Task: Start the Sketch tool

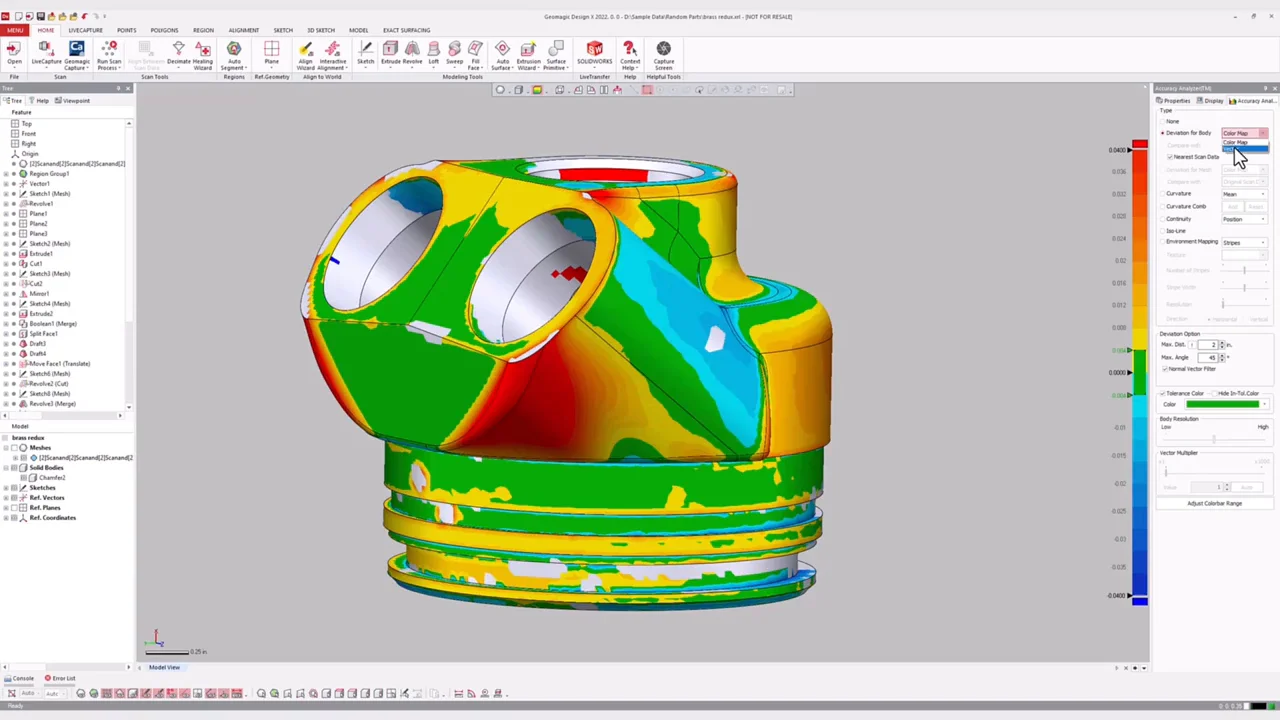Action: point(366,54)
